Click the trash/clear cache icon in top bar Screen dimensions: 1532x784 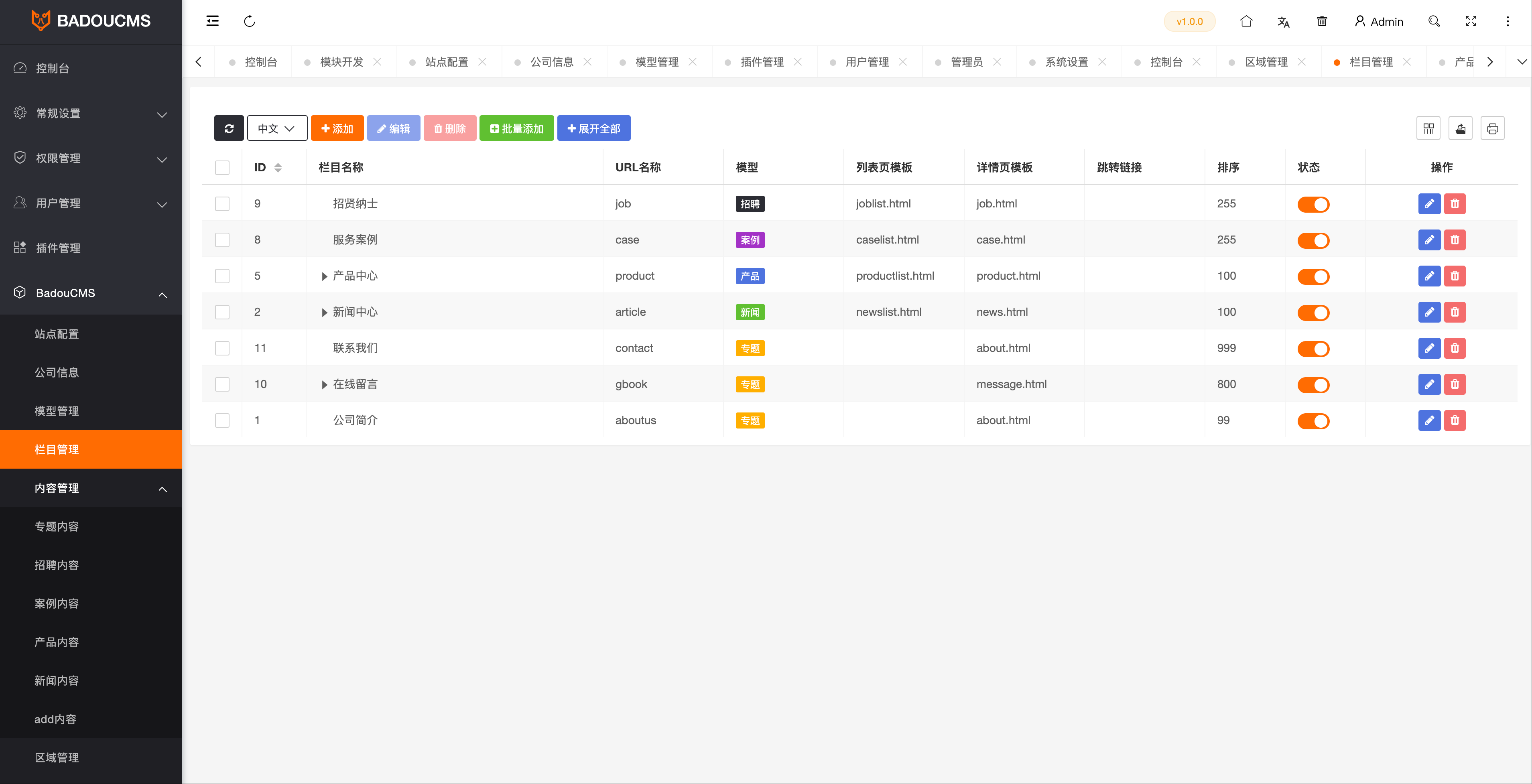(1321, 21)
